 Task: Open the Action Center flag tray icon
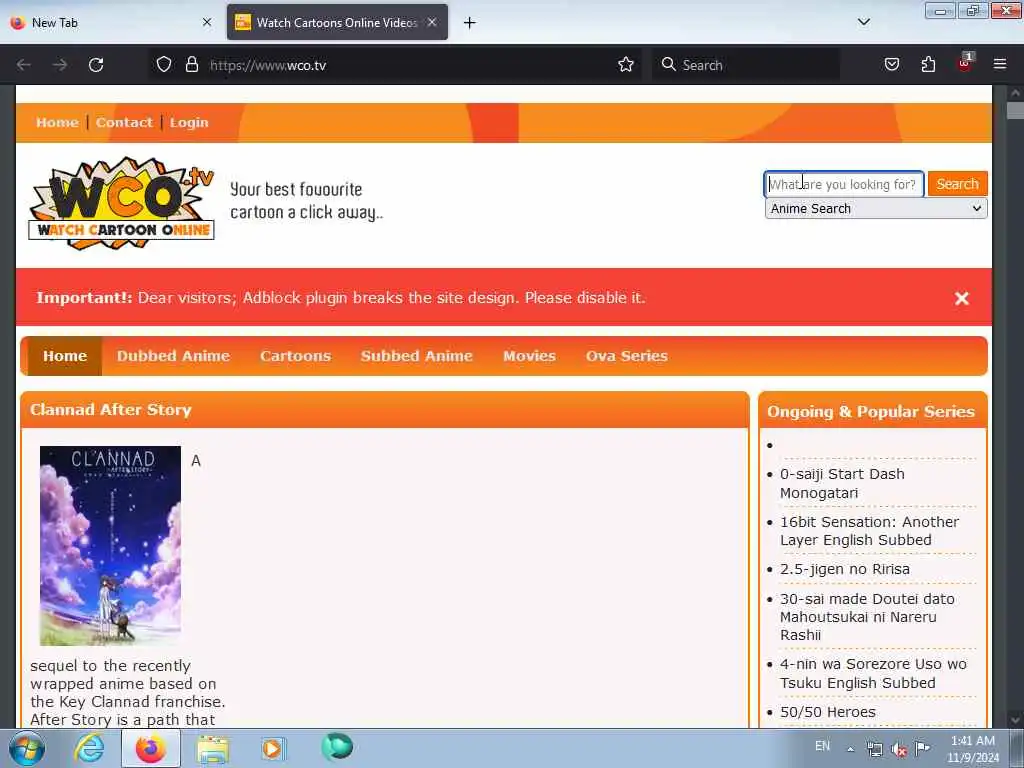[923, 748]
